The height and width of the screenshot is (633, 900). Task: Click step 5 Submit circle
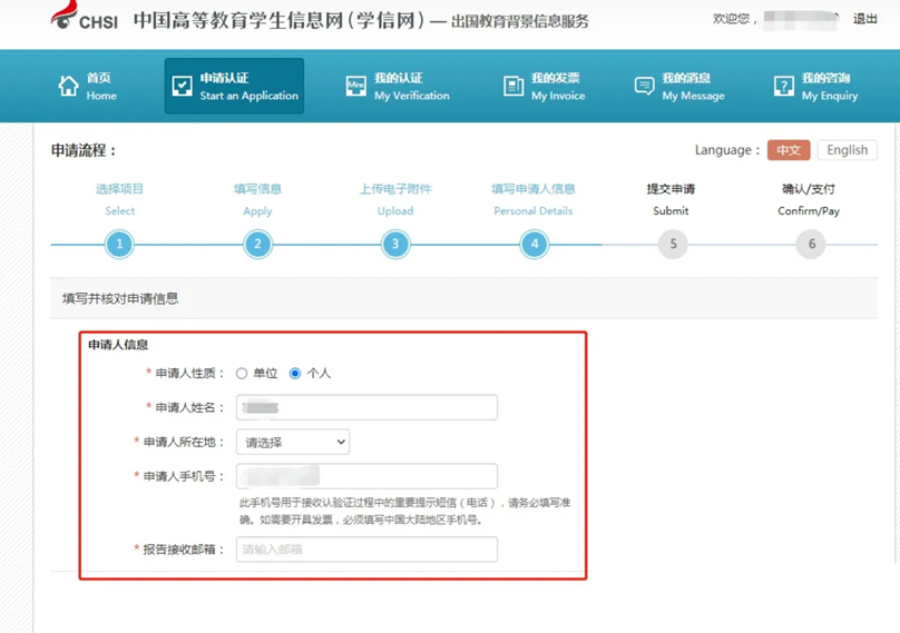(x=673, y=244)
